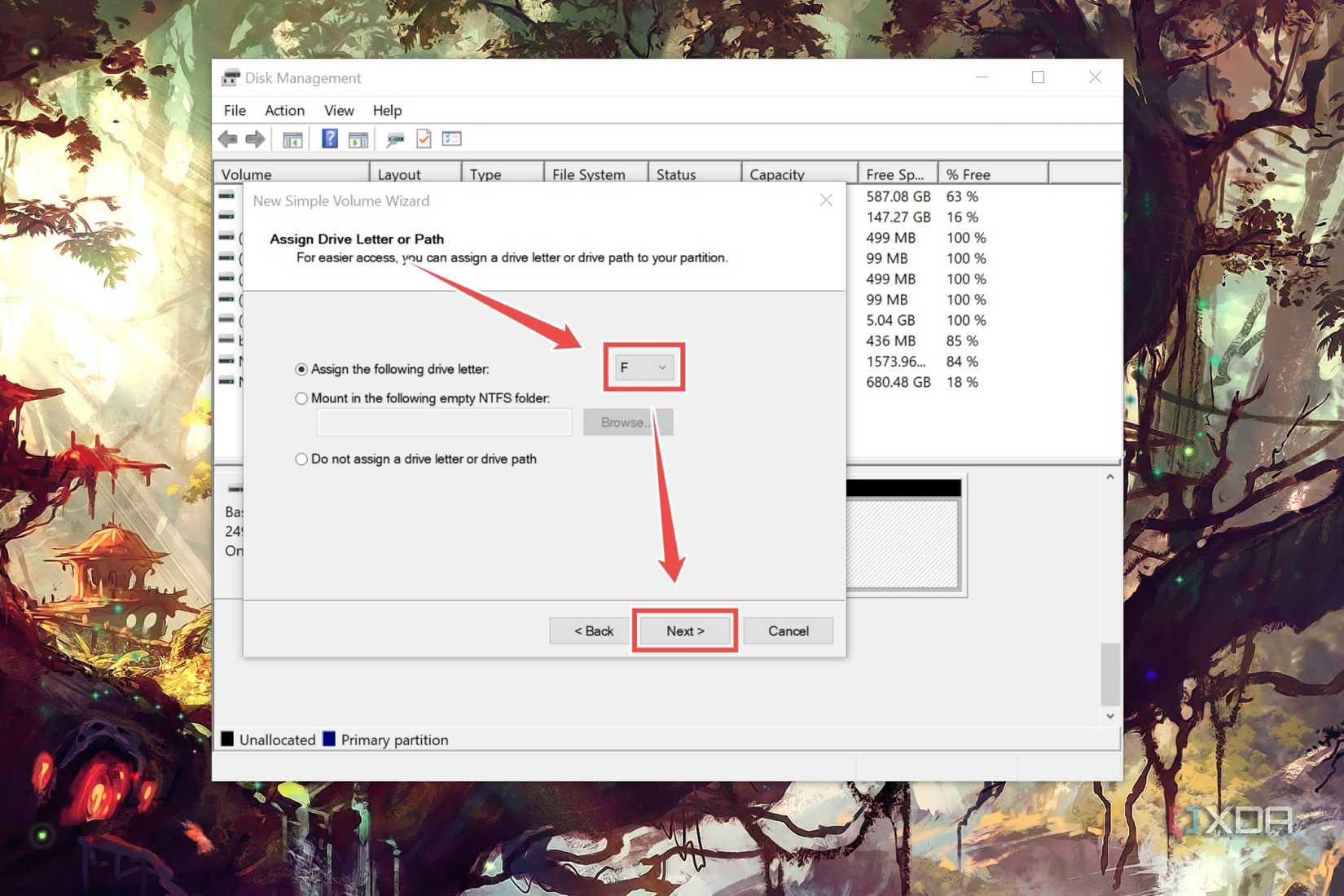Image resolution: width=1344 pixels, height=896 pixels.
Task: Close the Disk Management window
Action: (1095, 77)
